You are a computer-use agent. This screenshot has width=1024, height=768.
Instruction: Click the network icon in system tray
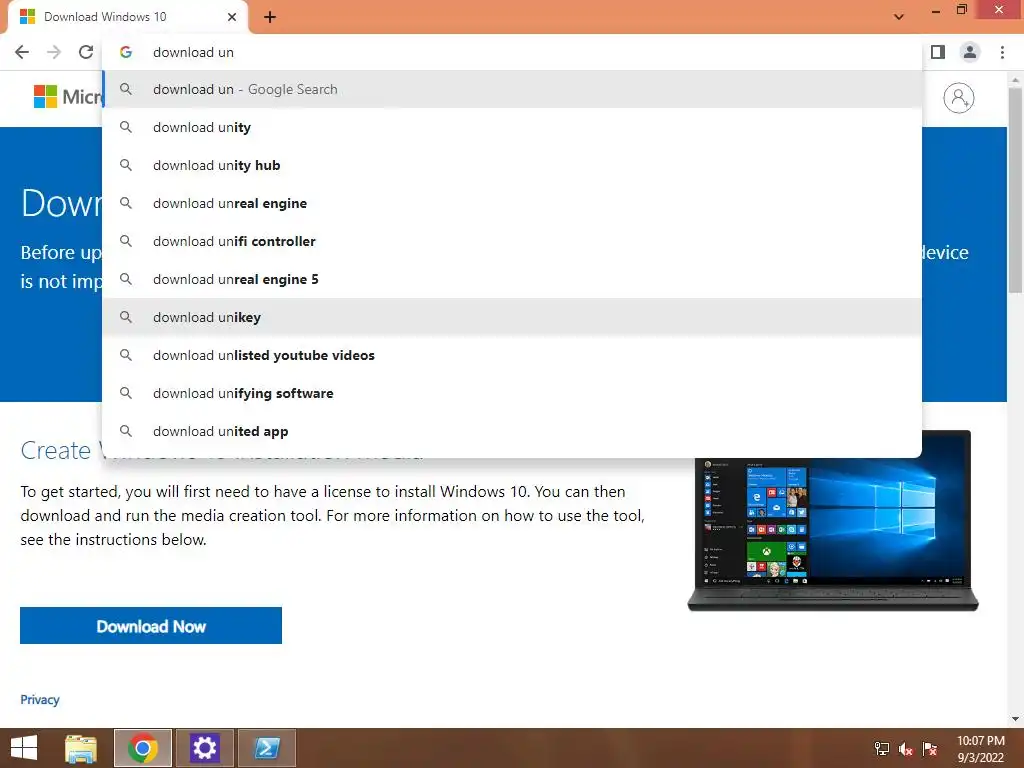coord(882,749)
